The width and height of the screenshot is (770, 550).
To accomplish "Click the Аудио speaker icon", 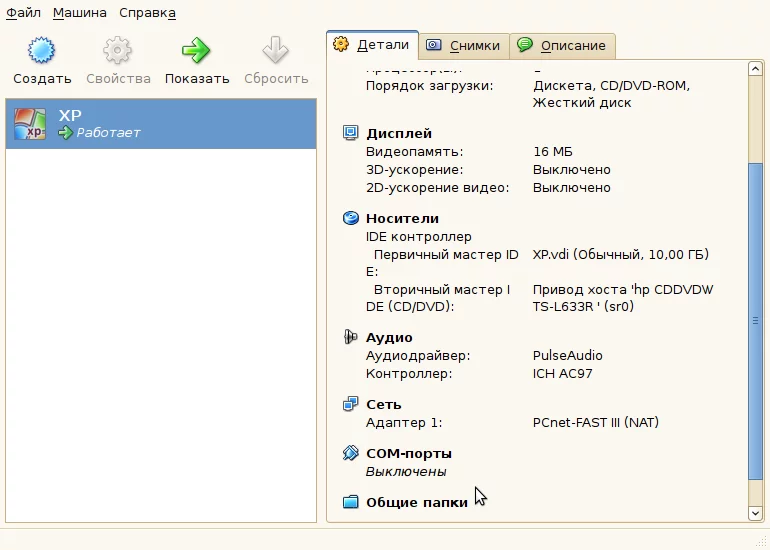I will click(350, 337).
